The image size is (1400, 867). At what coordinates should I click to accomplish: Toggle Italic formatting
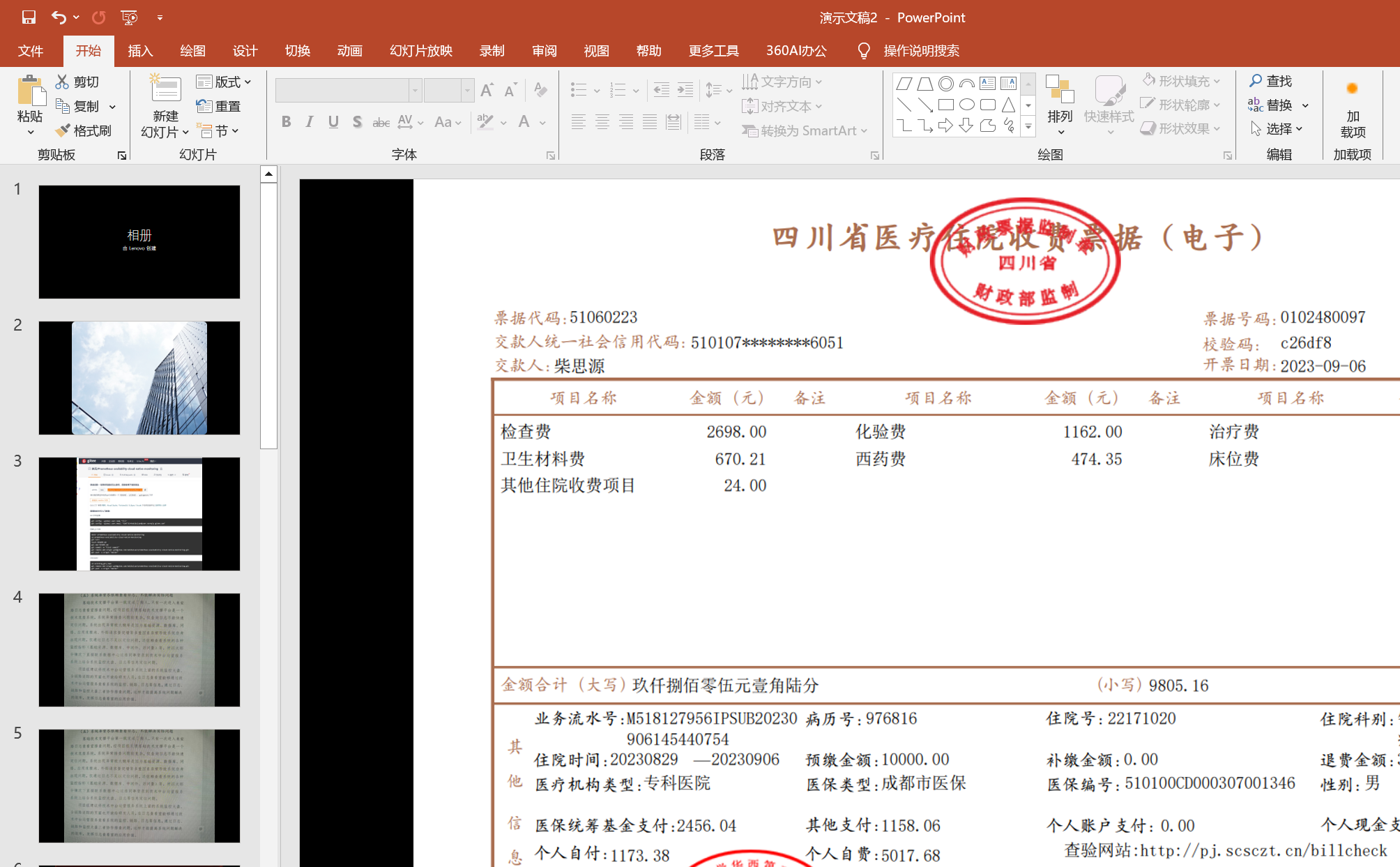tap(310, 122)
